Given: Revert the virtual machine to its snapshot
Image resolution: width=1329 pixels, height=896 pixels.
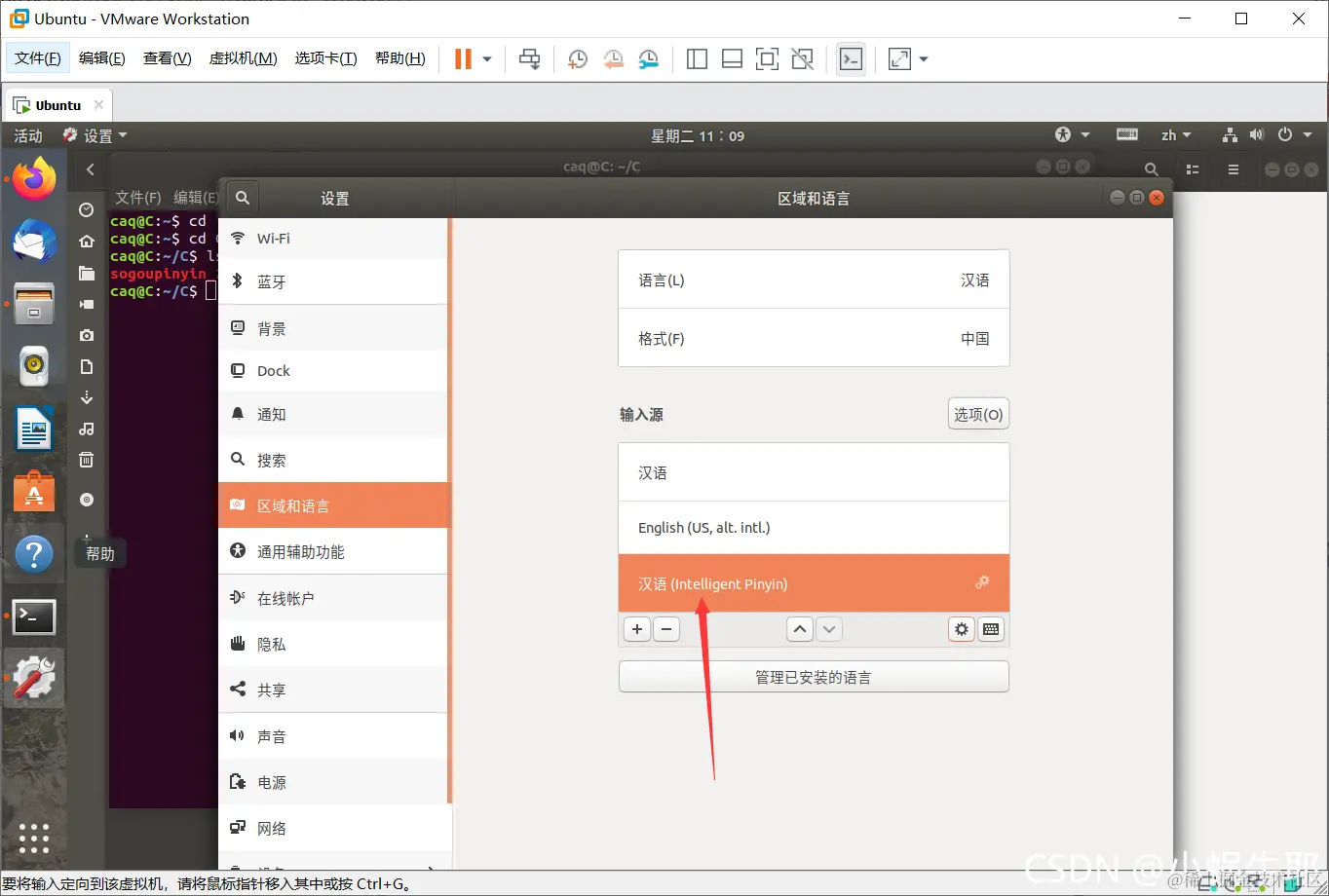Looking at the screenshot, I should pyautogui.click(x=613, y=58).
